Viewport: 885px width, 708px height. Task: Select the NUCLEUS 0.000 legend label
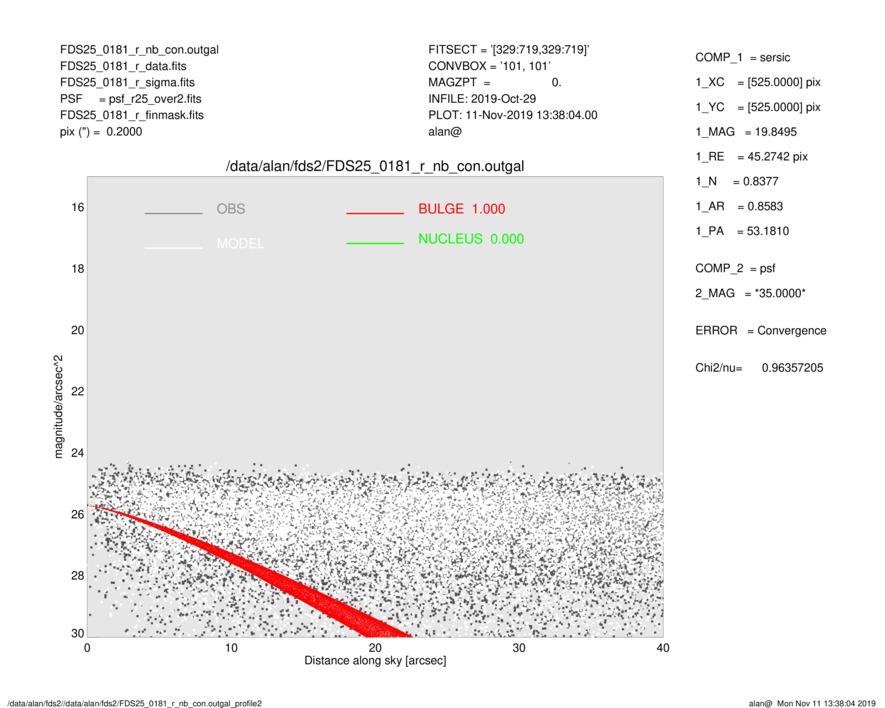tap(470, 239)
